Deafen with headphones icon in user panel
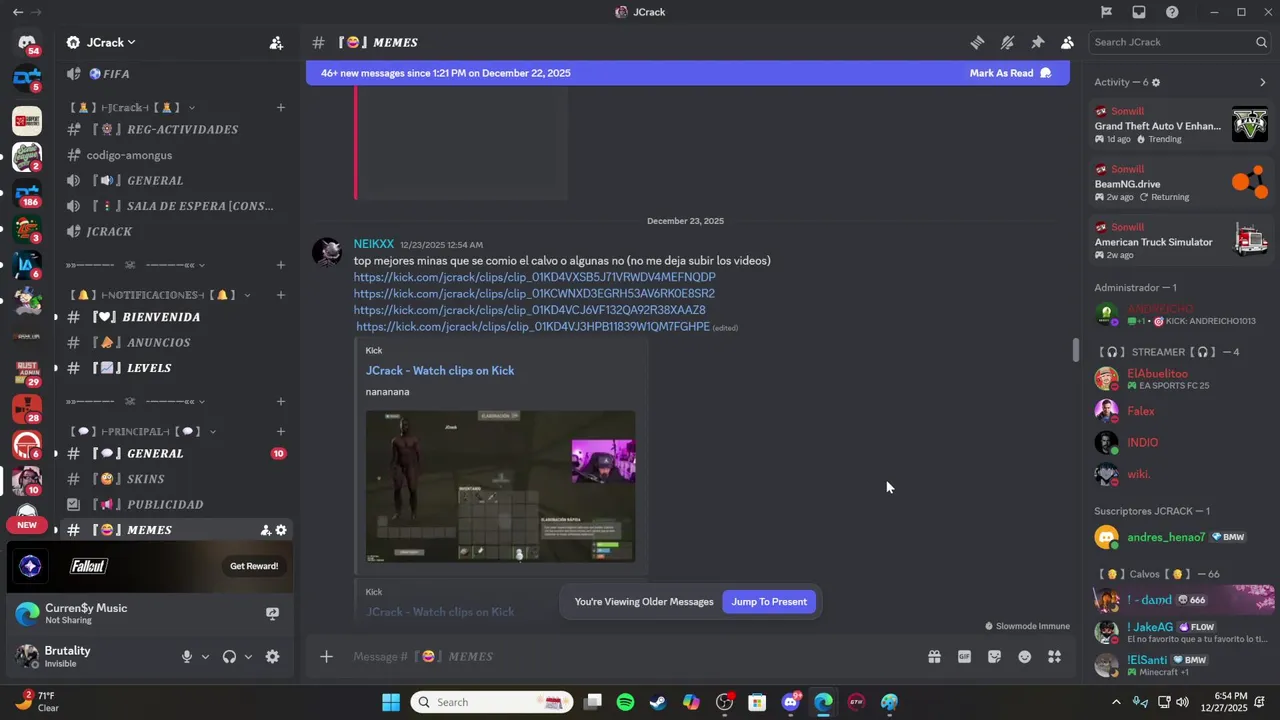The image size is (1280, 720). 229,657
